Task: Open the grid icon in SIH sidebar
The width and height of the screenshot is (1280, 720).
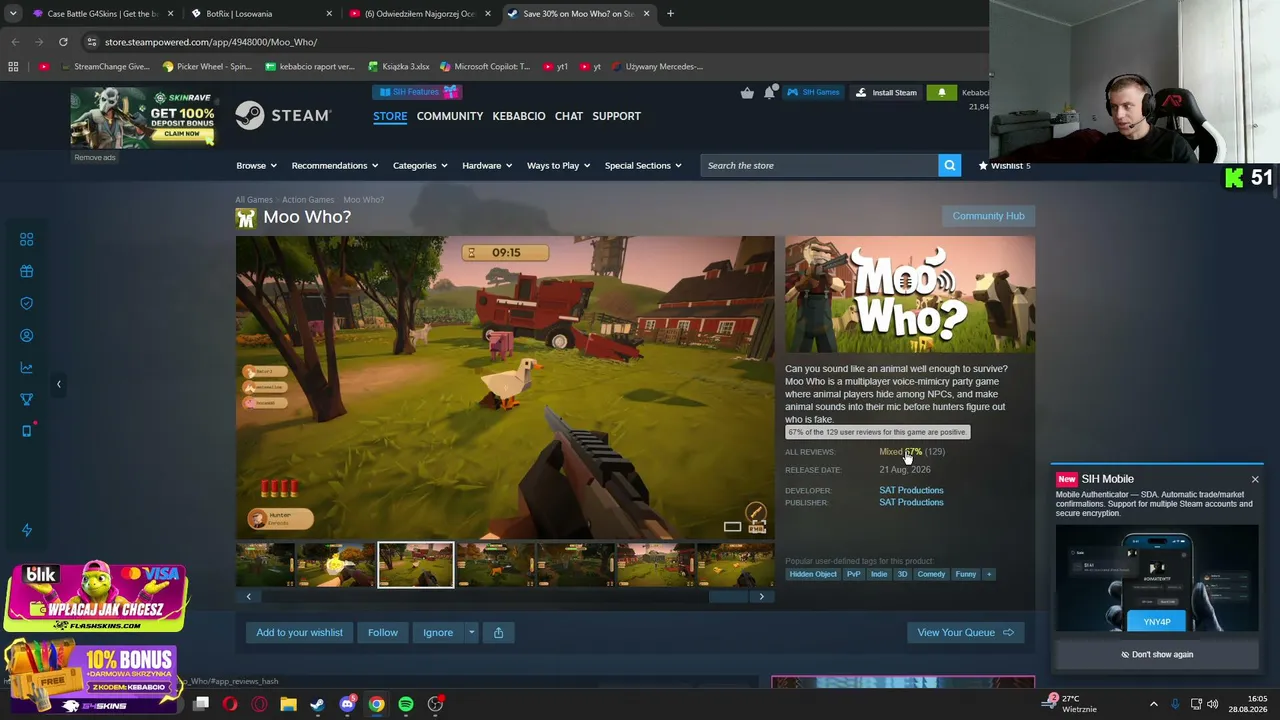Action: (27, 239)
